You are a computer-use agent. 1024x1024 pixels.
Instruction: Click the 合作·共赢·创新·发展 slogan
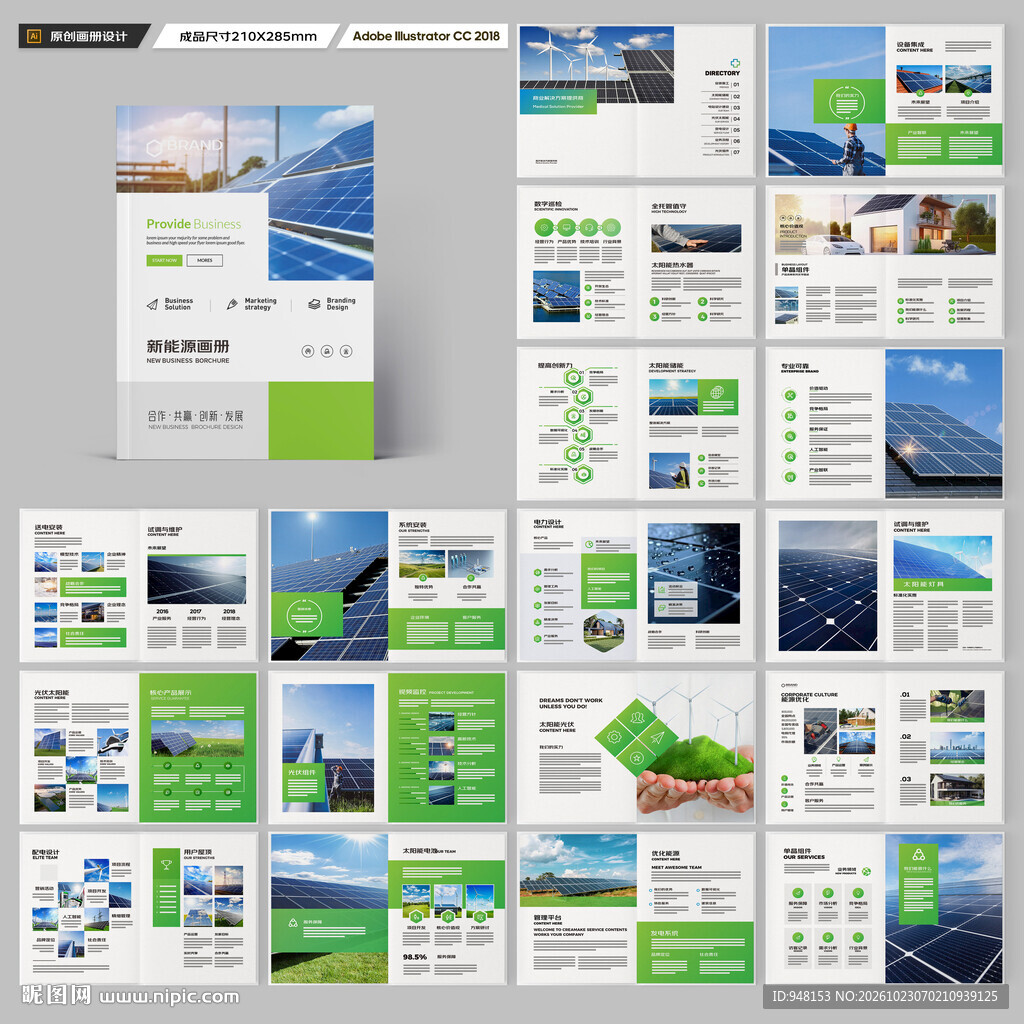(195, 416)
